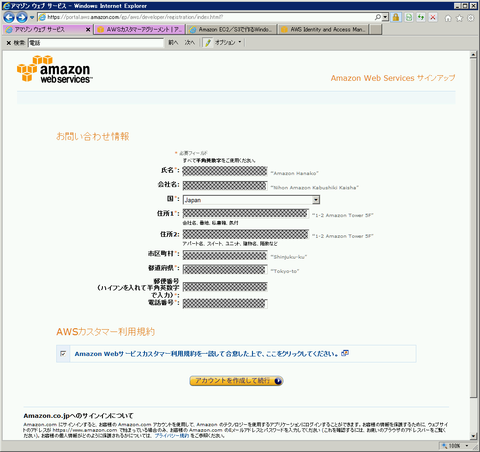Close the find bar with the X
Screen dimensions: 480x452
tap(9, 43)
